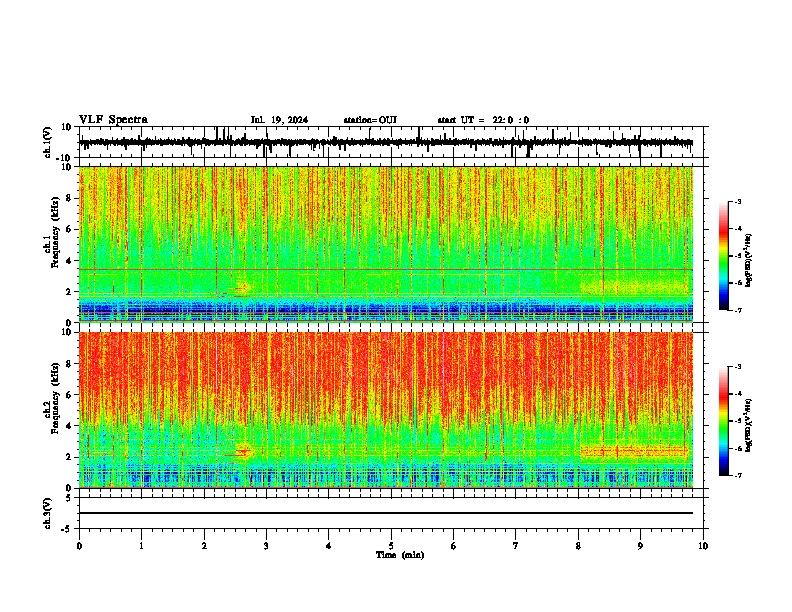Screen dimensions: 792x612
Task: Click the ch.1 color bar log(PSD) label
Action: pos(748,261)
